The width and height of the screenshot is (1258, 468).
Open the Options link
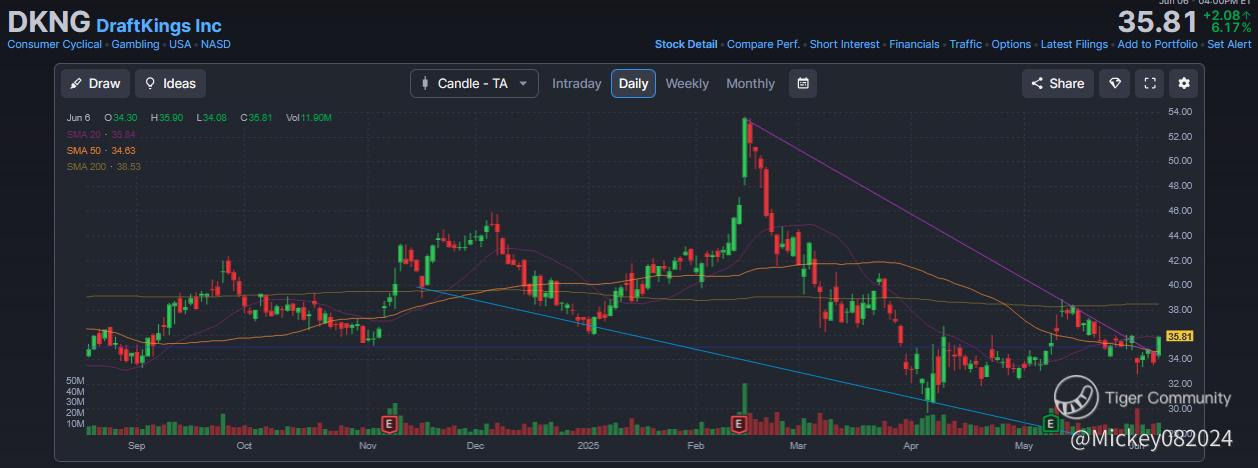(1011, 44)
